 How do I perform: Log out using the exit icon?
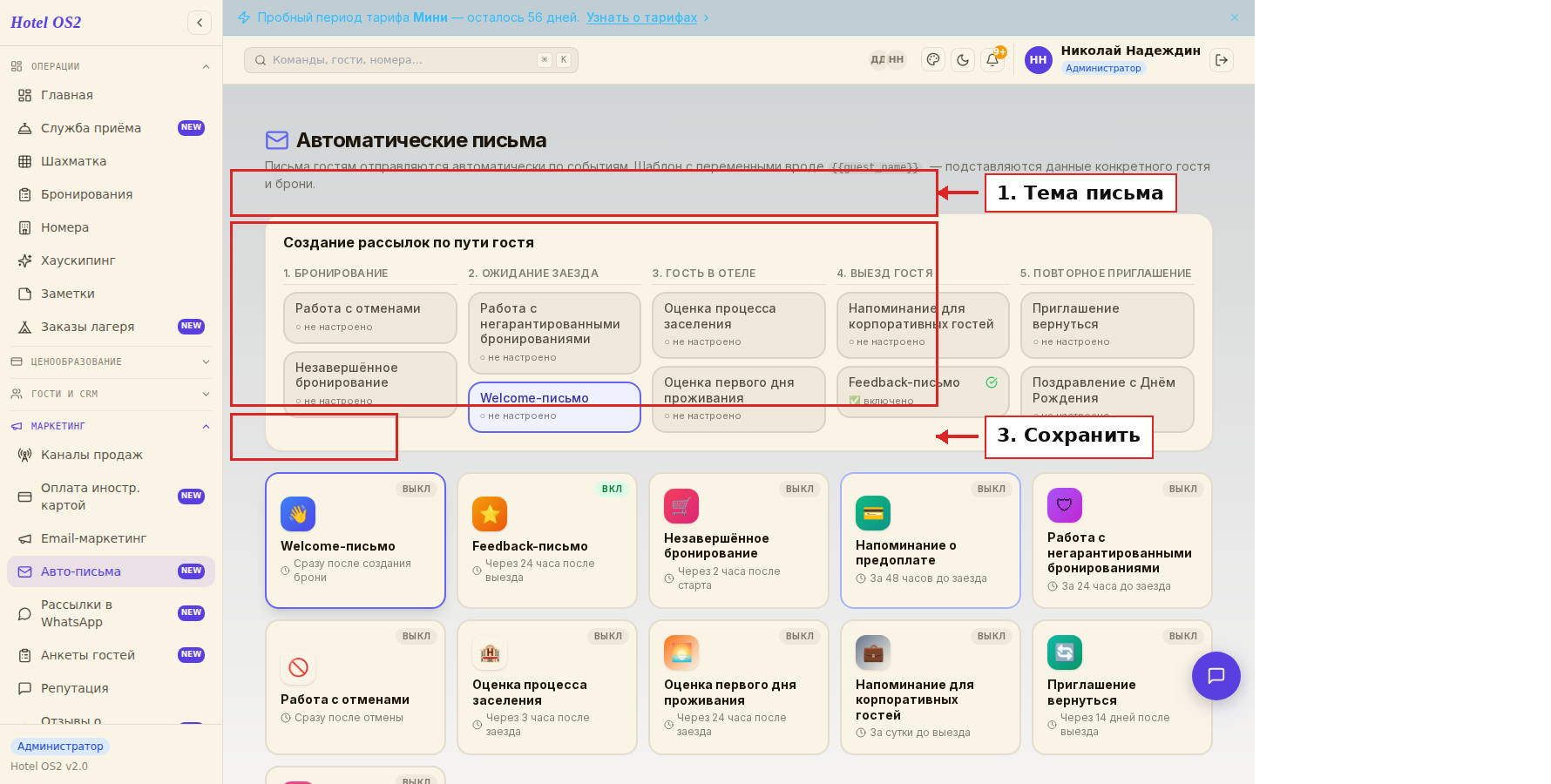[1222, 60]
